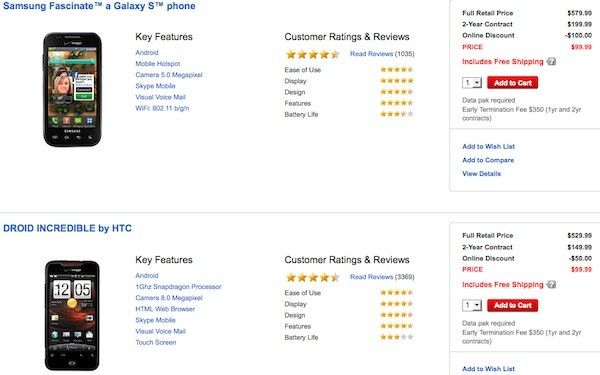
Task: Click the DROID INCREDIBLE phone image
Action: [72, 315]
